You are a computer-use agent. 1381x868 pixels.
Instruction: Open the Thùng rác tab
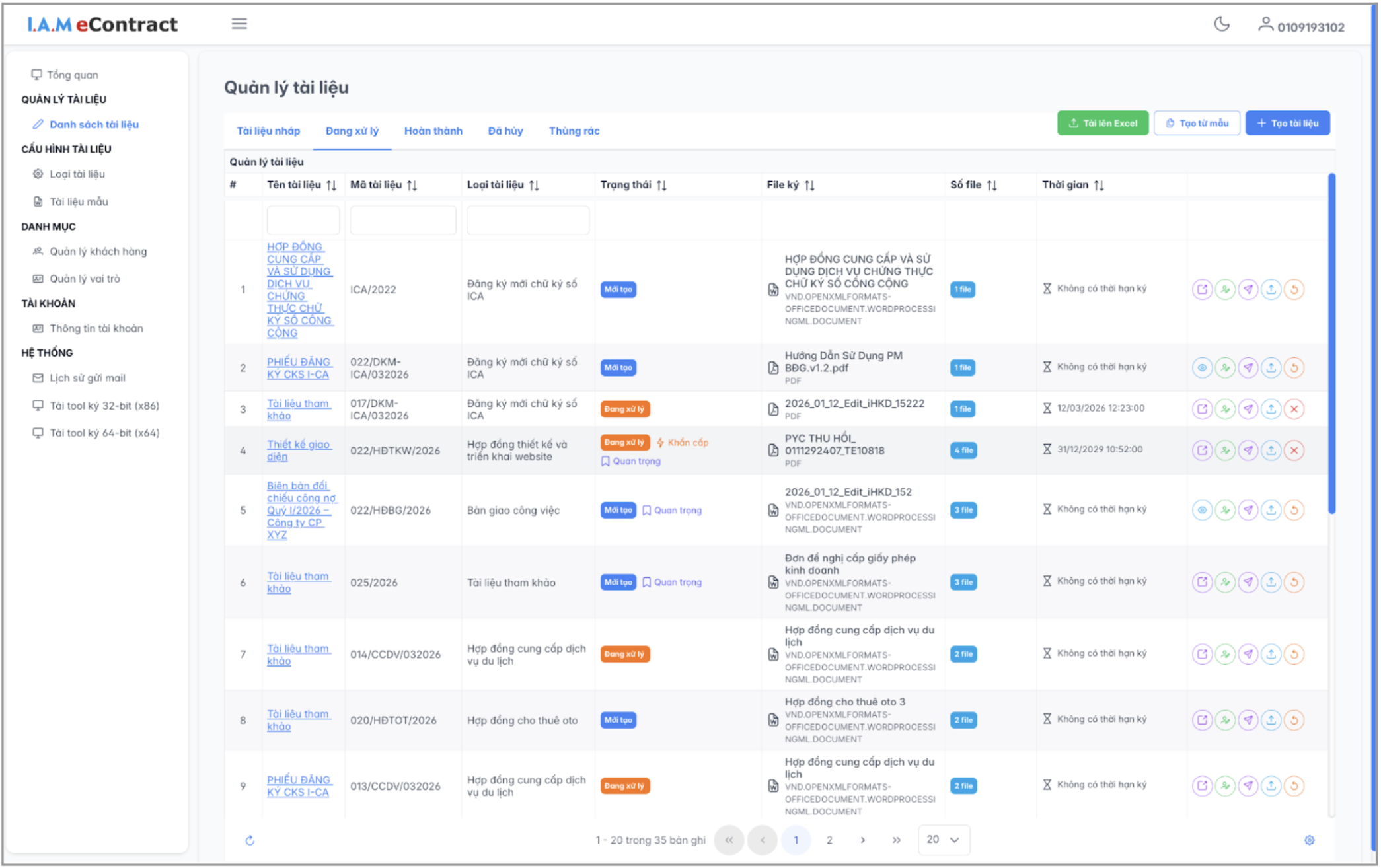coord(574,131)
